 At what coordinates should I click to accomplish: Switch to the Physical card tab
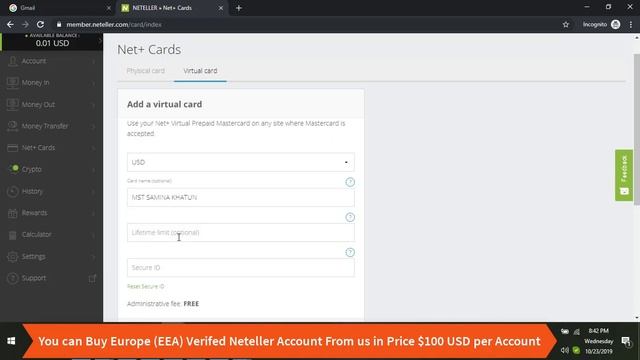[146, 71]
